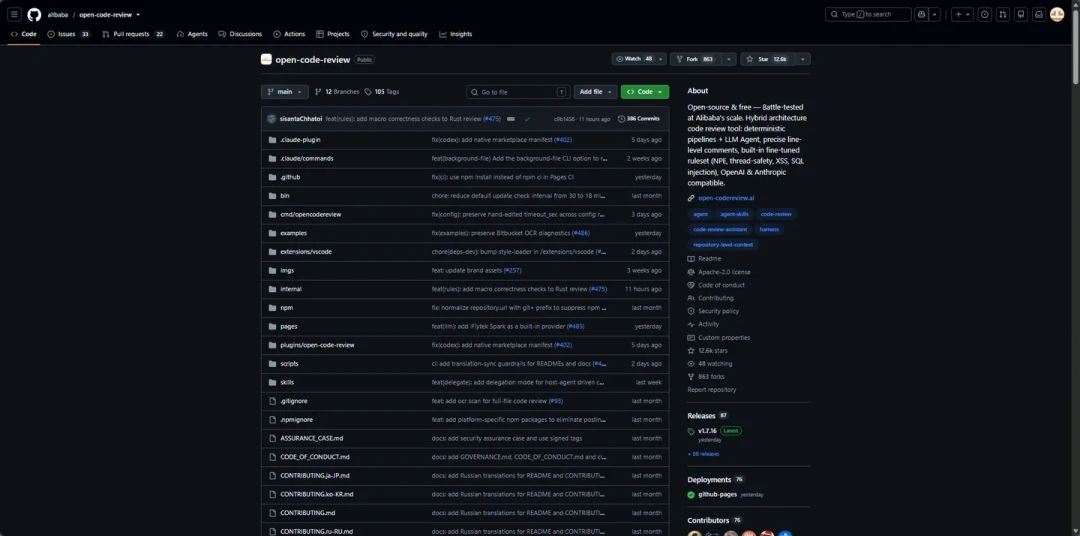This screenshot has height=536, width=1080.
Task: Open the plugins/open-code-review folder
Action: (318, 344)
